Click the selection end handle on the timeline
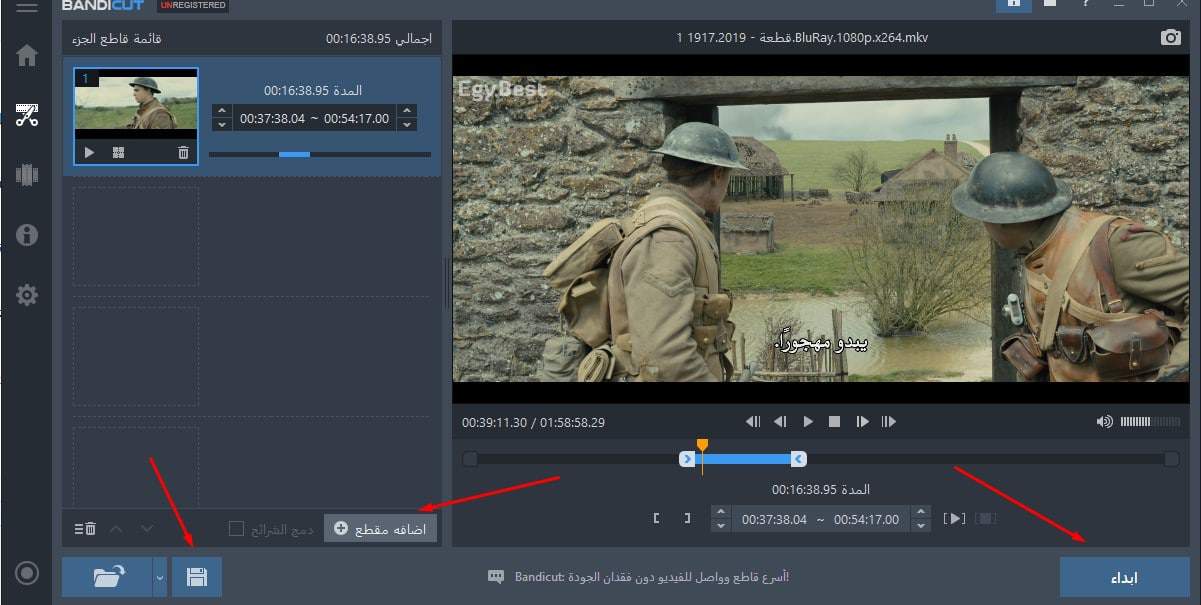 [x=798, y=459]
